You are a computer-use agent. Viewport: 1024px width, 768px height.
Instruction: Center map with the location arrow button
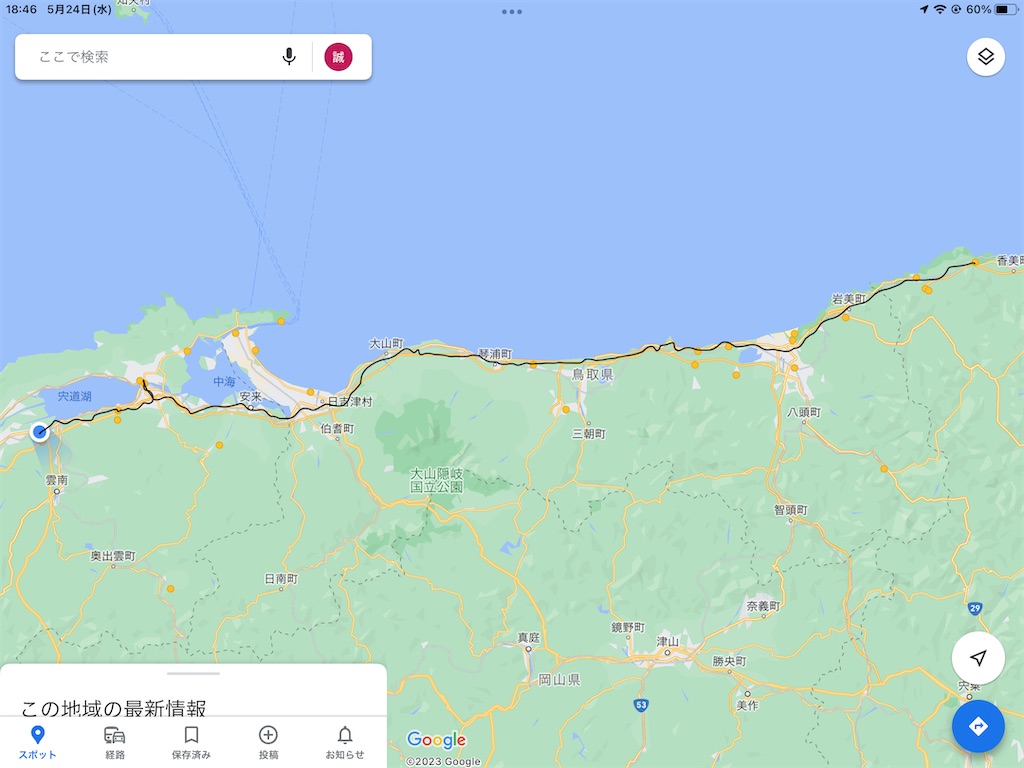pyautogui.click(x=978, y=658)
